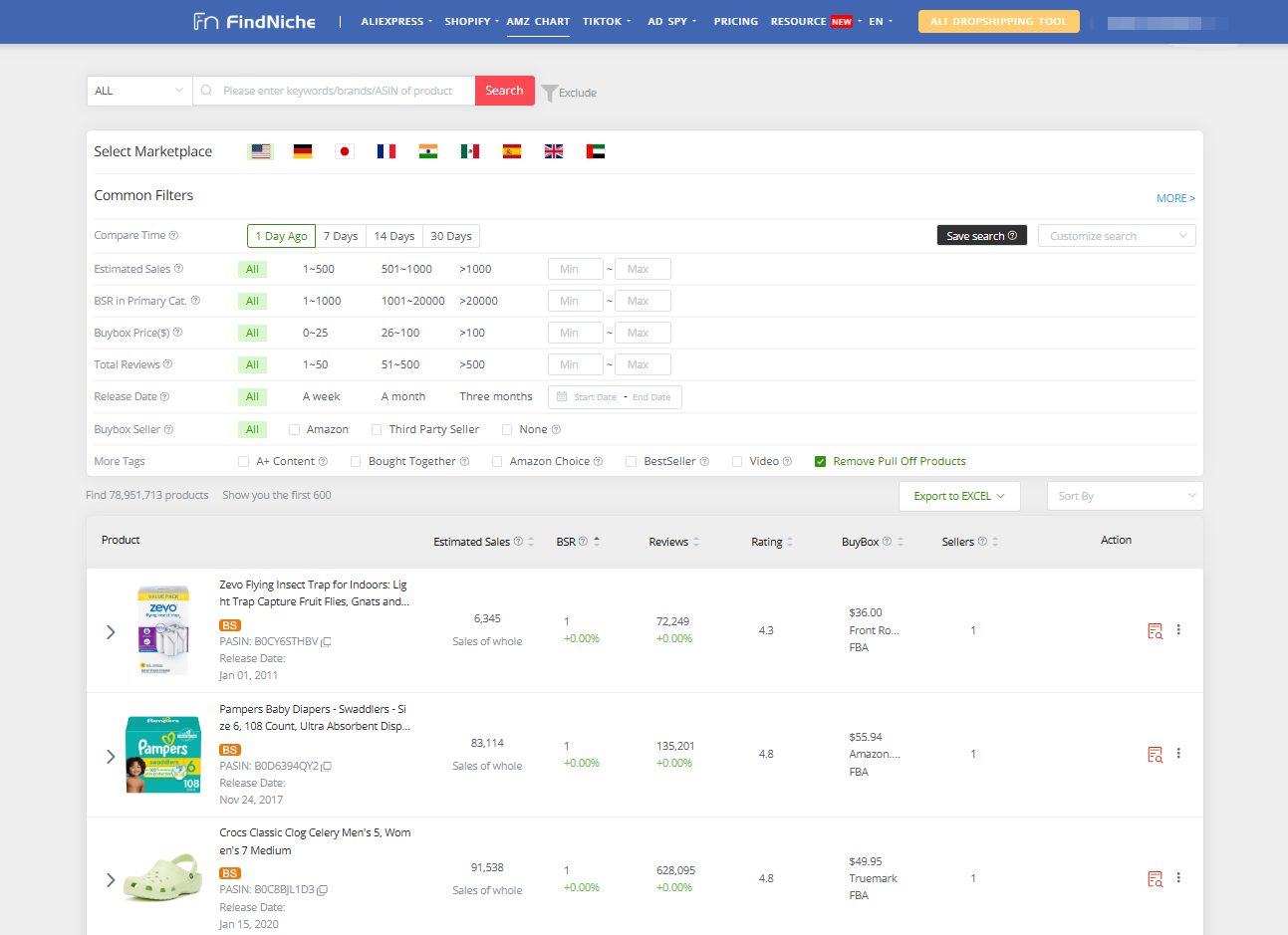Click the three-dot action menu on Pampers row
Viewport: 1288px width, 935px height.
point(1178,754)
